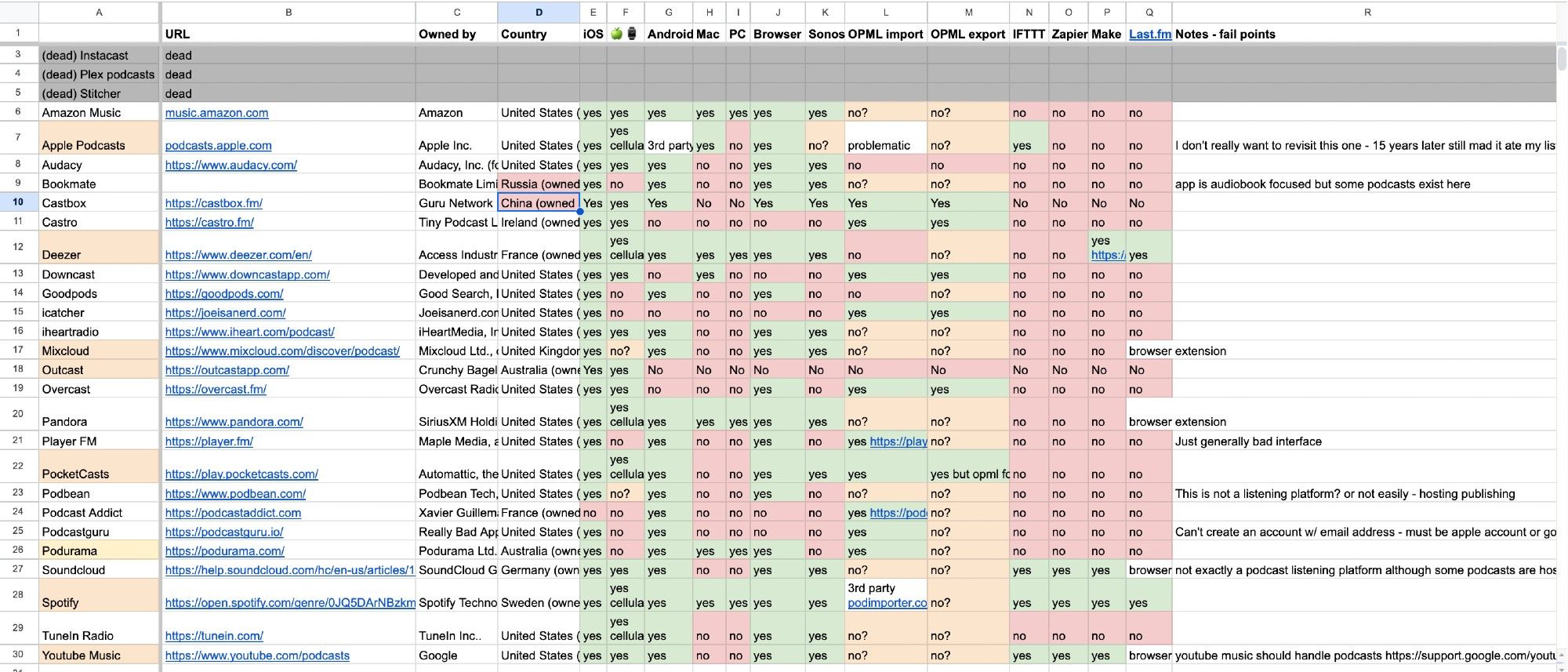The image size is (1568, 672).
Task: Open the https://joeisanerd.com/ link
Action: click(x=225, y=313)
